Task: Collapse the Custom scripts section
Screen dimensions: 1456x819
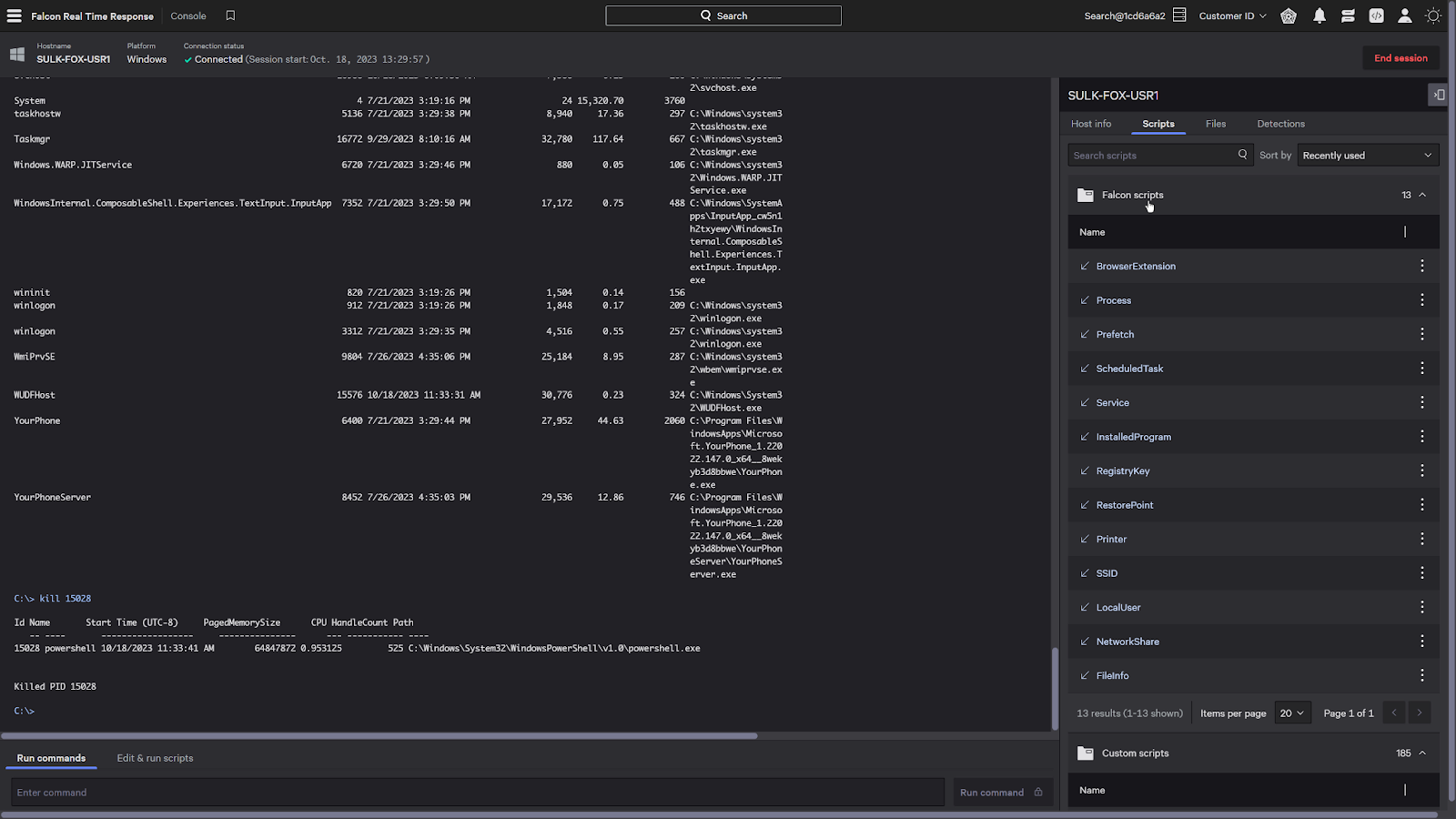Action: click(1422, 753)
